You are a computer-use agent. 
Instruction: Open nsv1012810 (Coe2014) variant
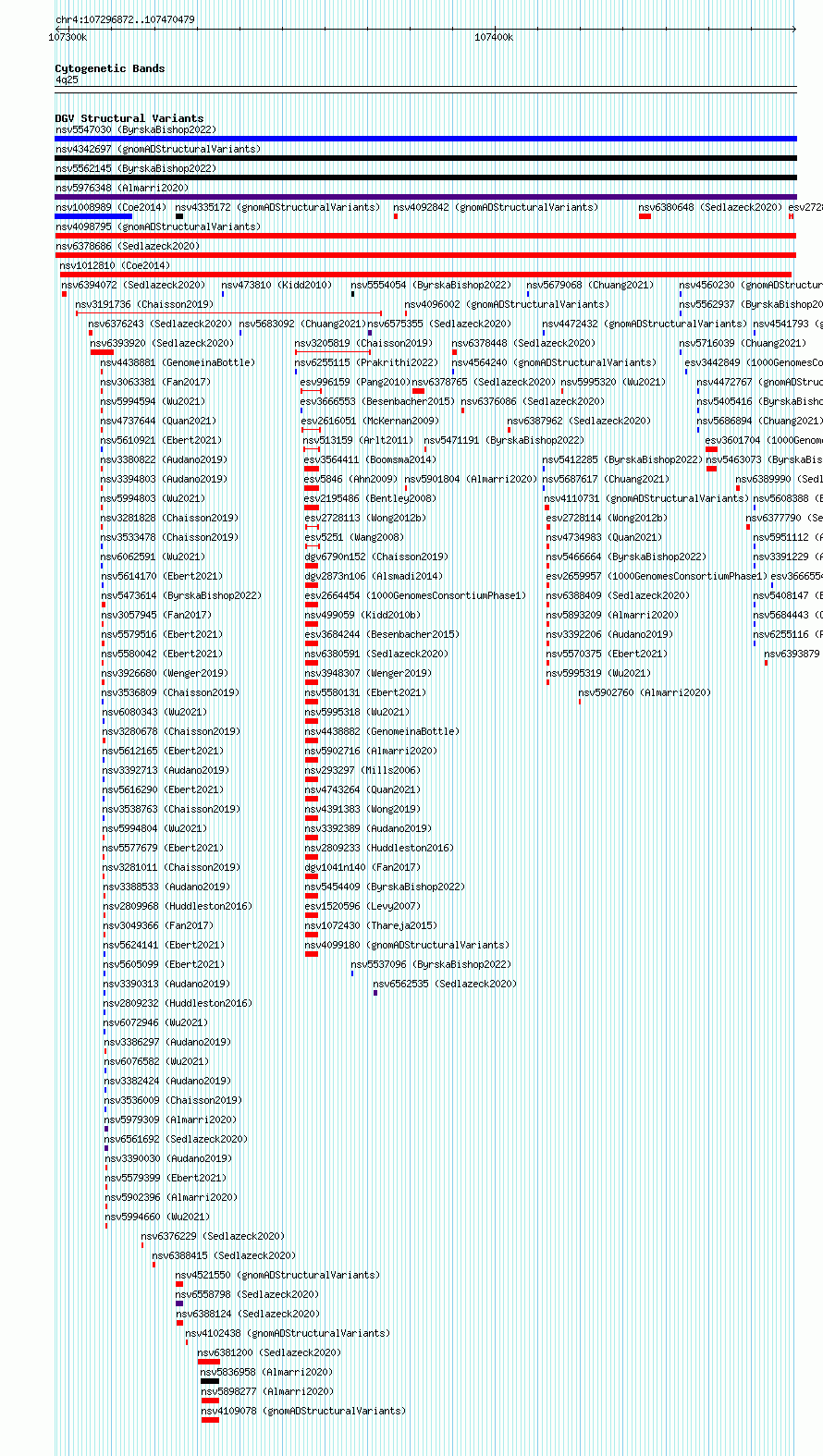115,266
